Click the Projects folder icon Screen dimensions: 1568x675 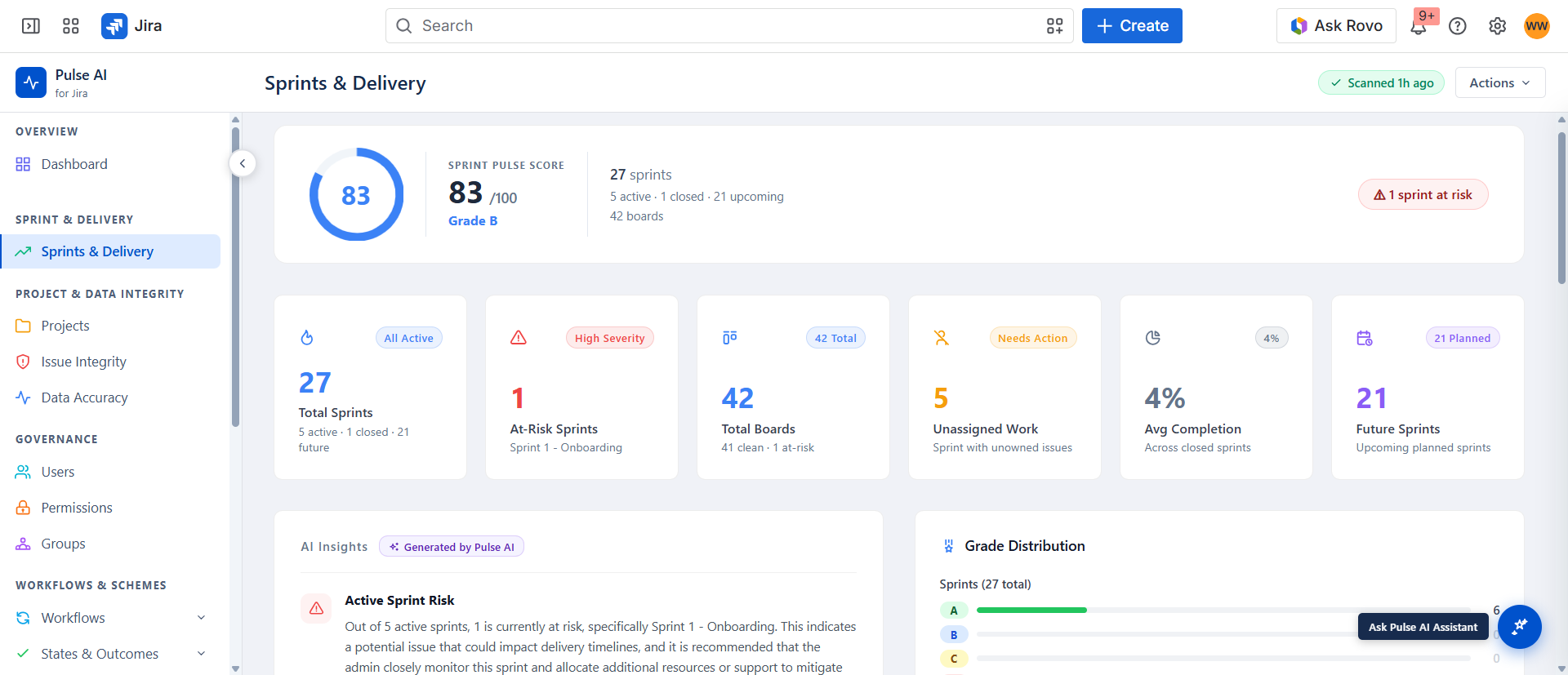click(23, 326)
